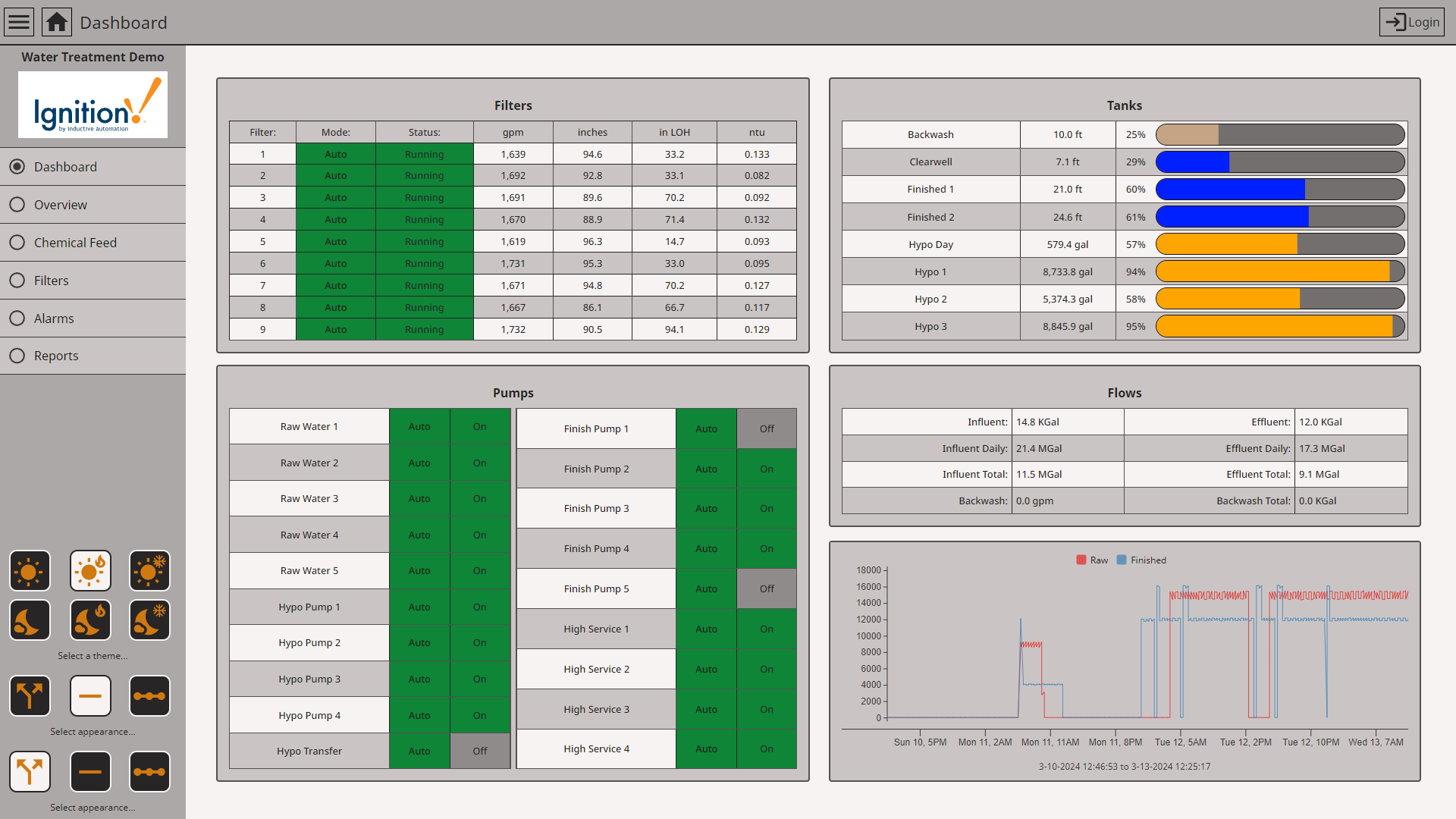
Task: Select the sun with flame theme icon
Action: point(90,570)
